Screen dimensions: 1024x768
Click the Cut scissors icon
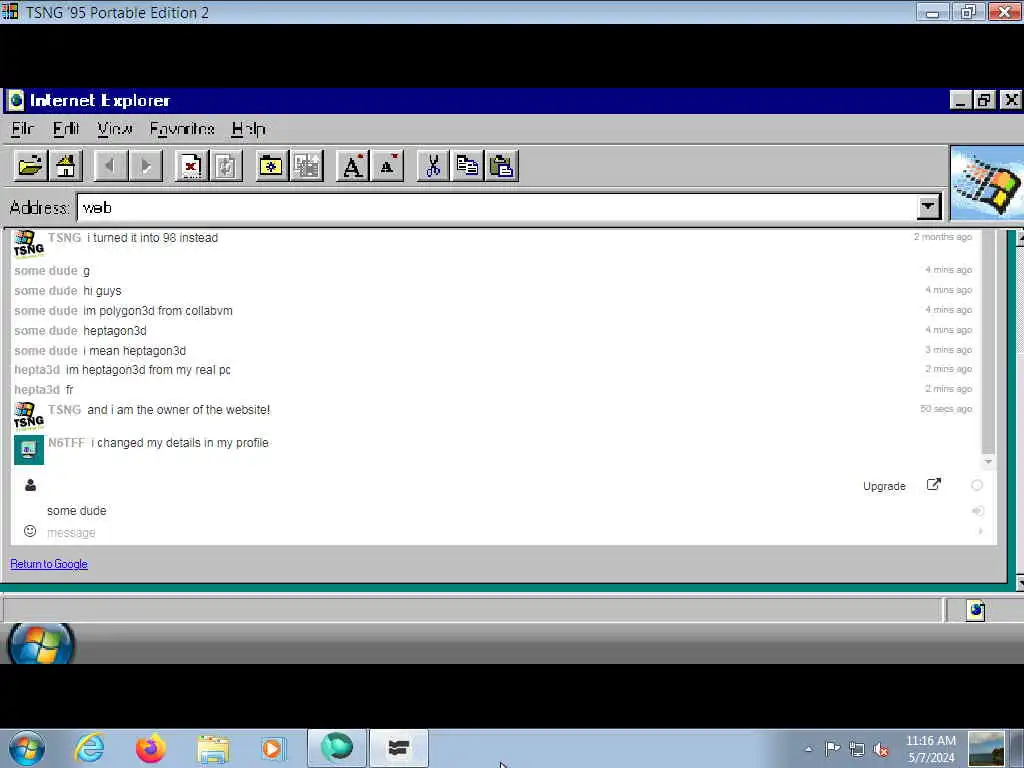432,166
